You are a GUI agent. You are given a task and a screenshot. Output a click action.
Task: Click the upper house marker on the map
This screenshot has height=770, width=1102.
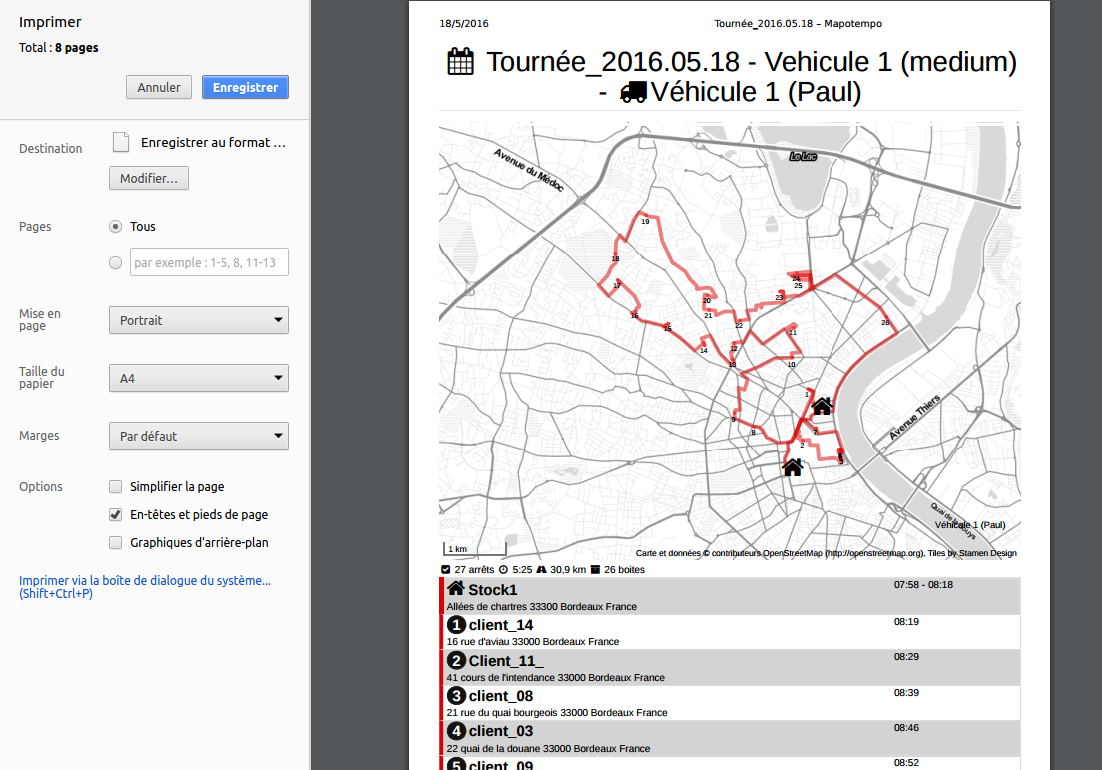tap(822, 406)
